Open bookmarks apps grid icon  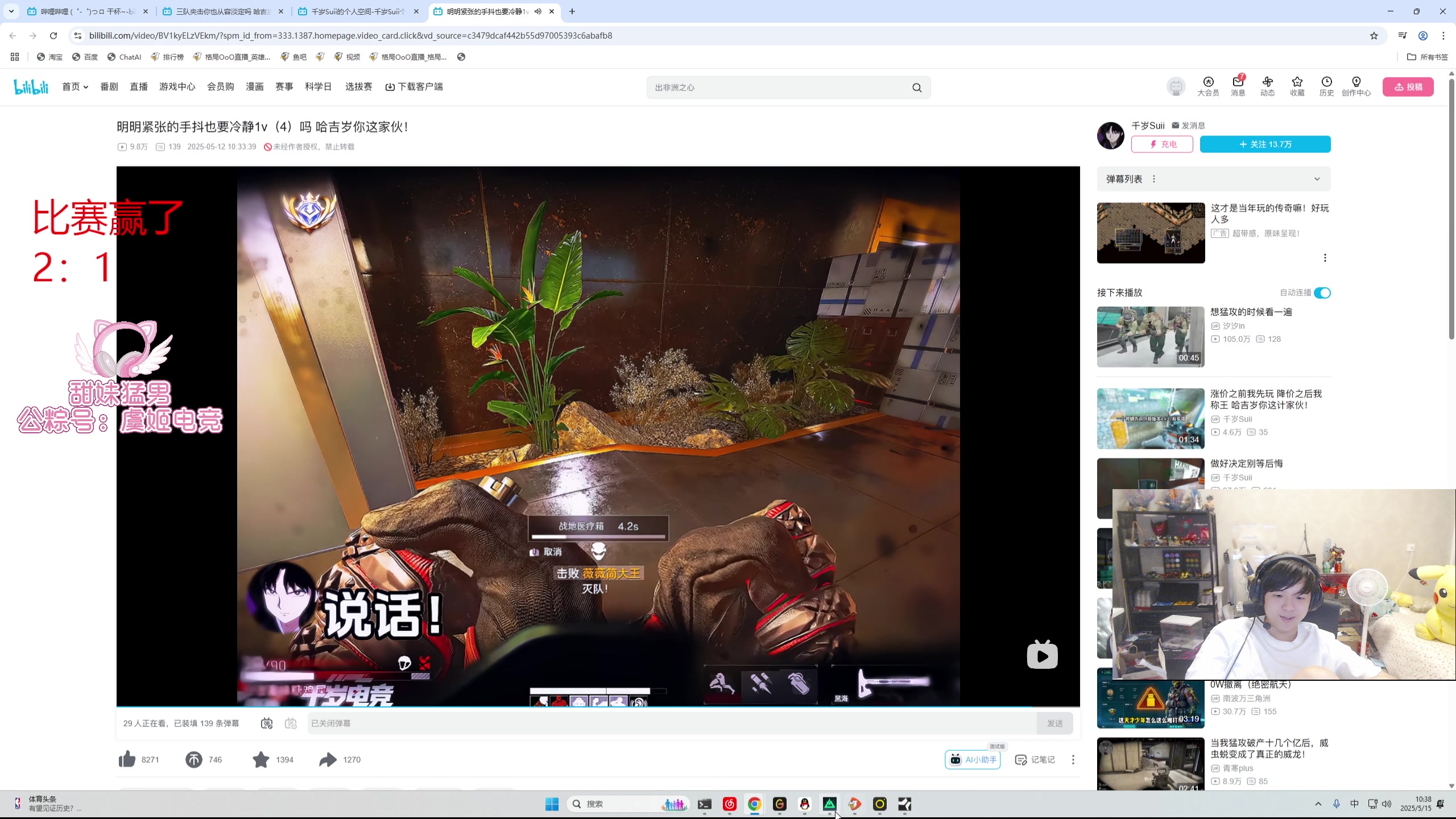(x=15, y=57)
